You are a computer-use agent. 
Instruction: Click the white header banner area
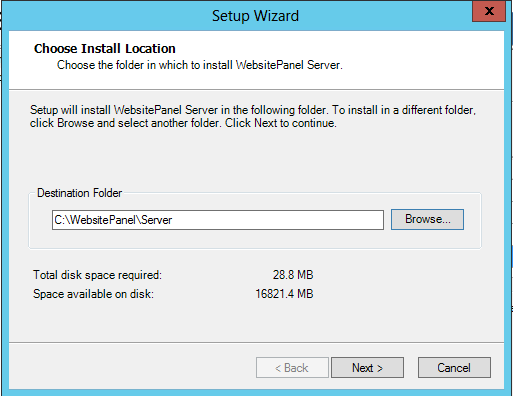tap(256, 60)
